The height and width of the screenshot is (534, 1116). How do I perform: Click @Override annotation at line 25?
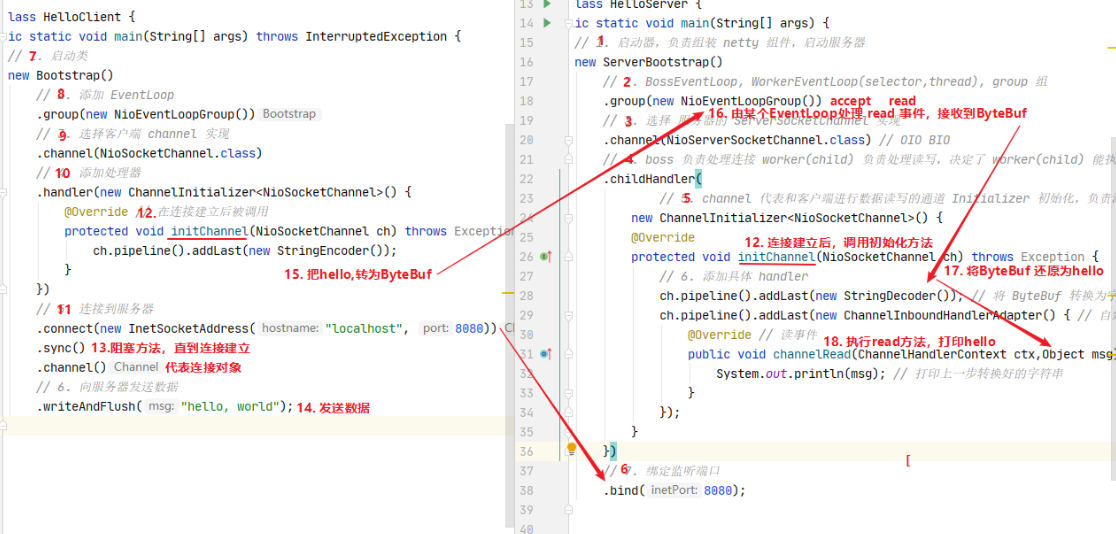(x=663, y=236)
